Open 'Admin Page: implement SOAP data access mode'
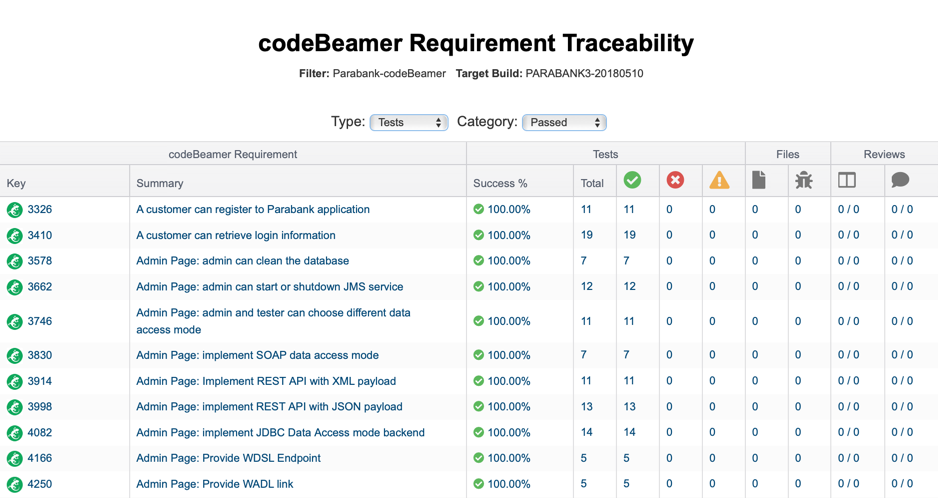The image size is (938, 498). 257,355
